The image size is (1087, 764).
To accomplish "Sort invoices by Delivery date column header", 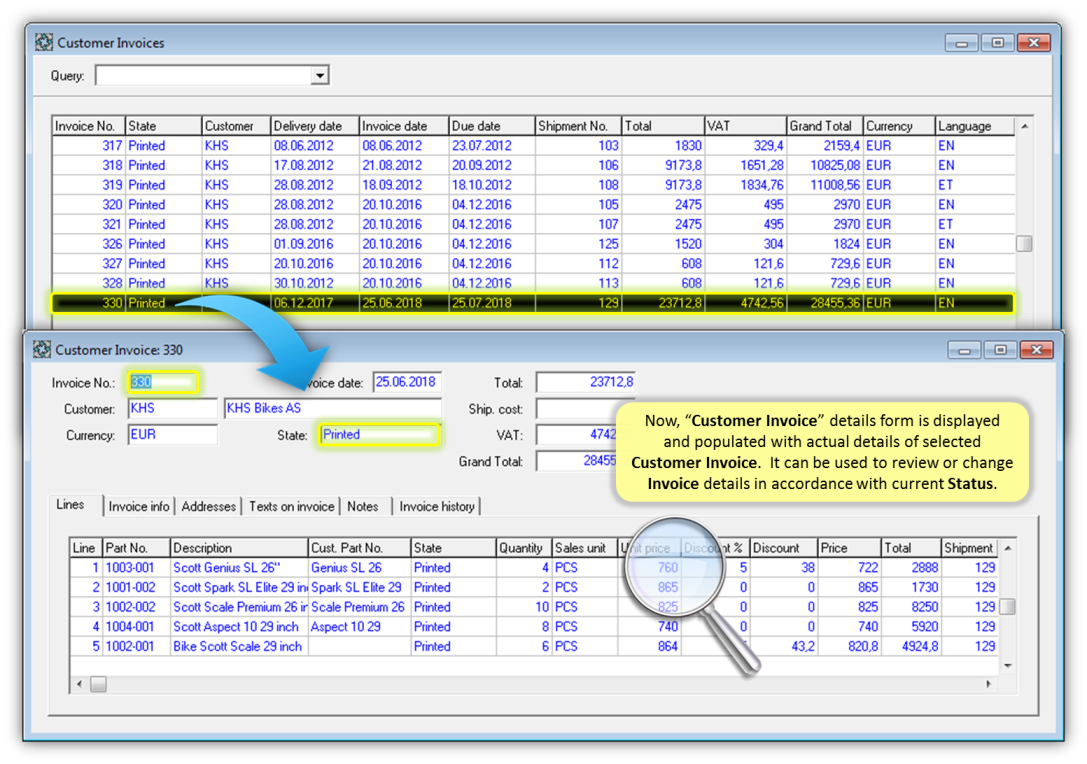I will coord(315,126).
